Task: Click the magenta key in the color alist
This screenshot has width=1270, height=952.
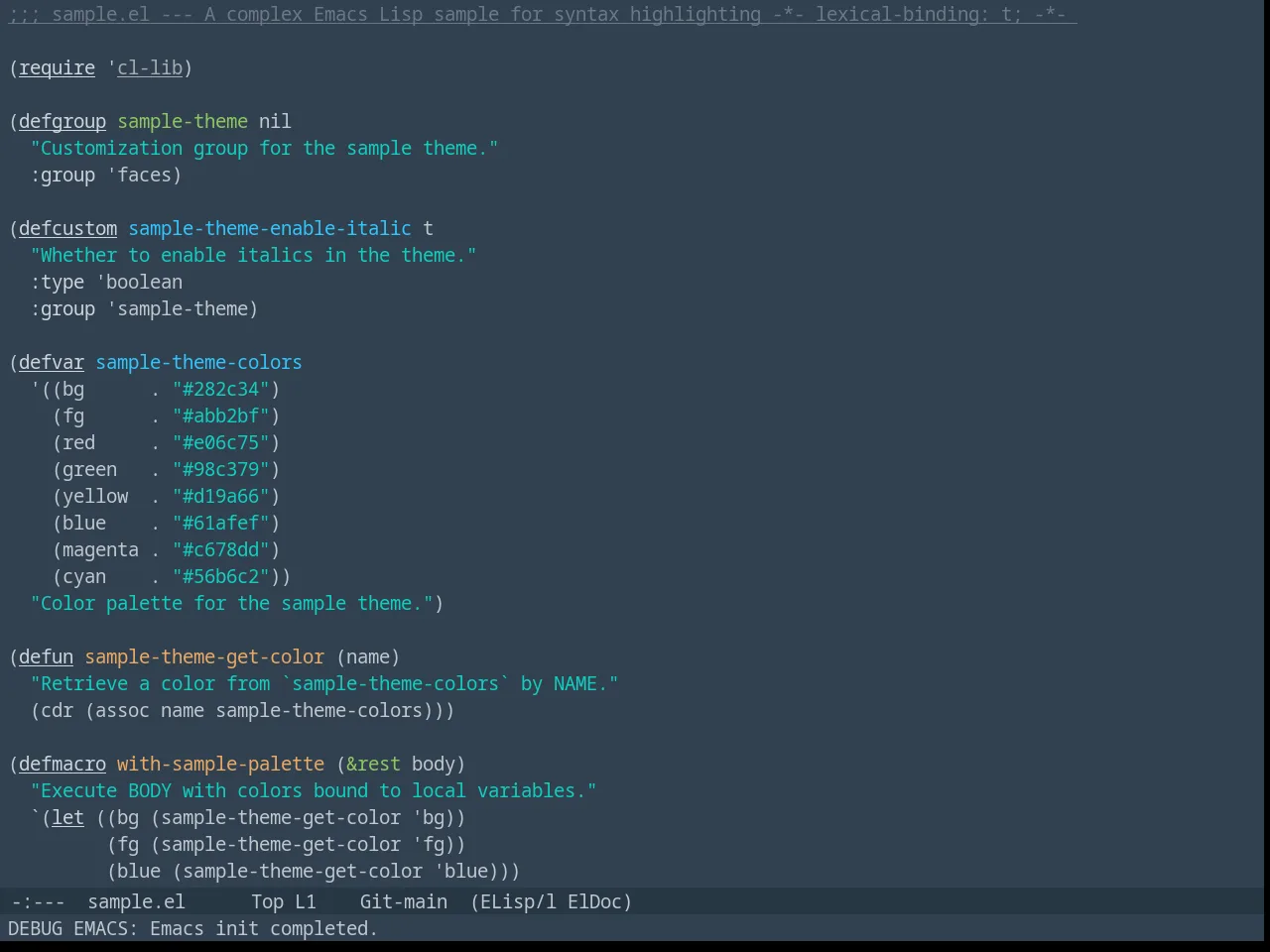Action: pyautogui.click(x=100, y=549)
